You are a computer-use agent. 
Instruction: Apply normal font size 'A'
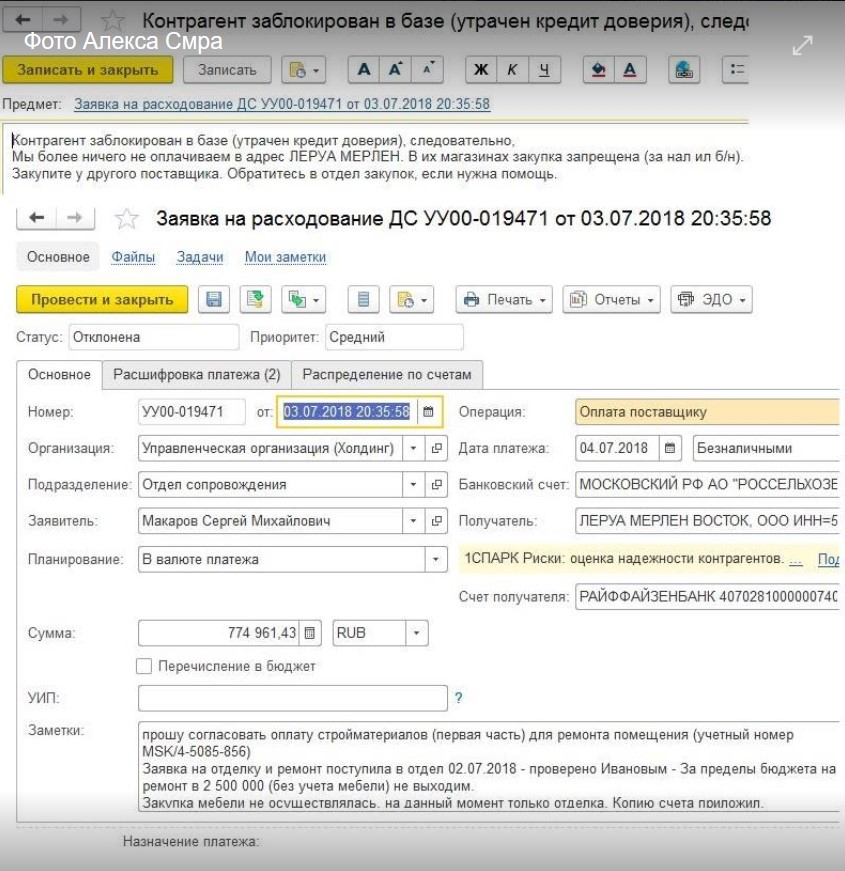click(x=364, y=70)
